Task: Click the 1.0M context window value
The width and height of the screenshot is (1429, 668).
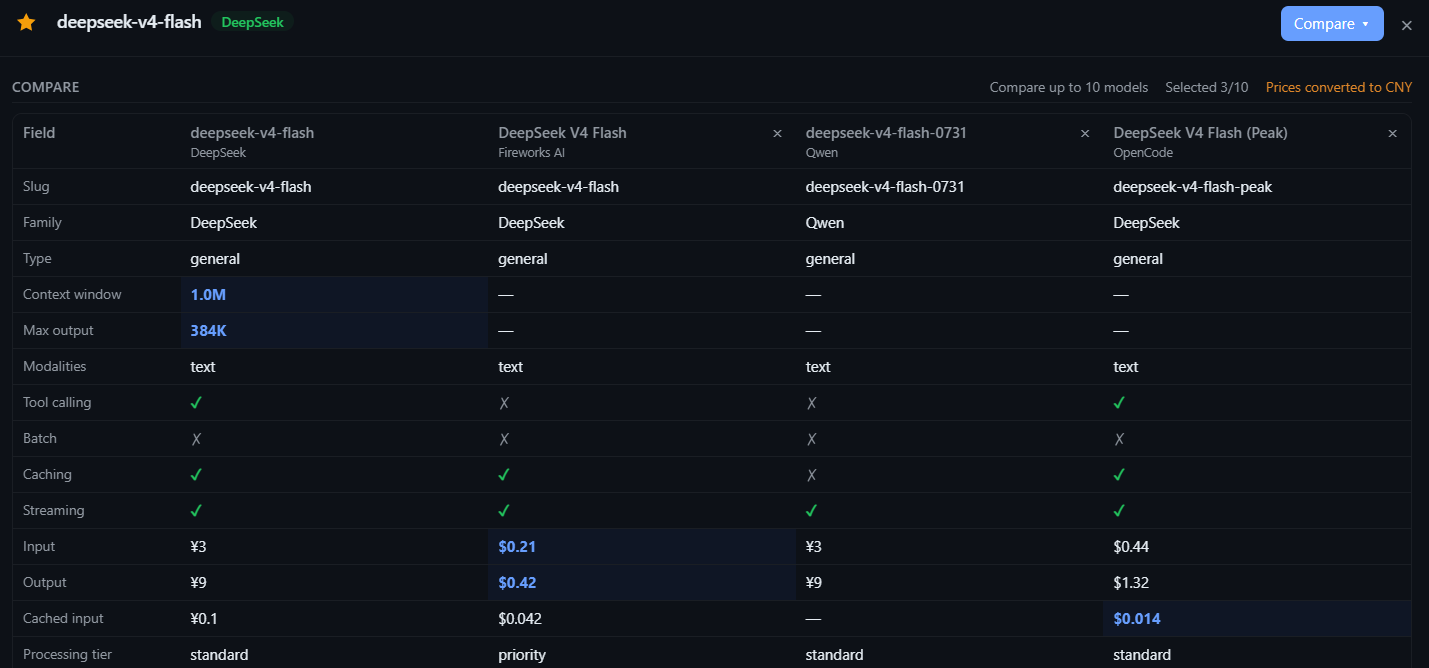Action: point(208,295)
